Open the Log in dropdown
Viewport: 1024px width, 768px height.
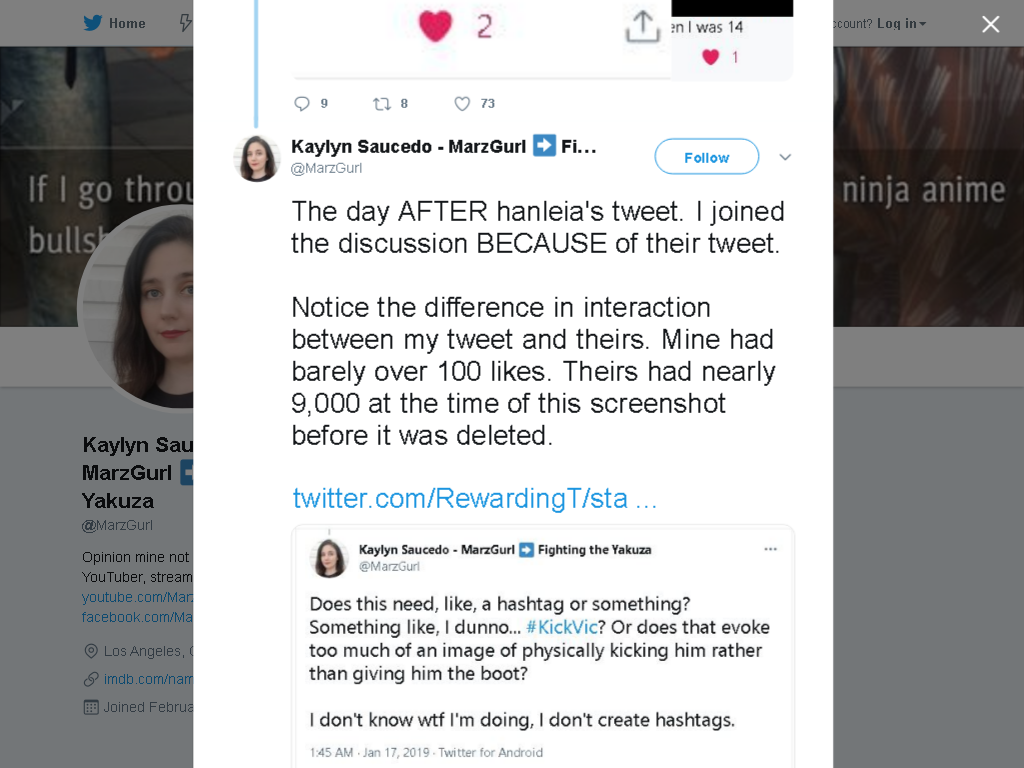[x=901, y=24]
